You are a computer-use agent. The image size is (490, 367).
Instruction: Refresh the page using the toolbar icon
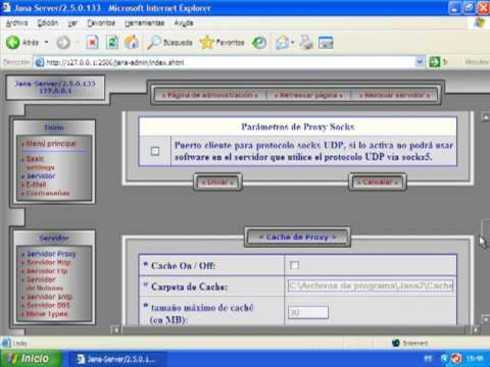[112, 43]
